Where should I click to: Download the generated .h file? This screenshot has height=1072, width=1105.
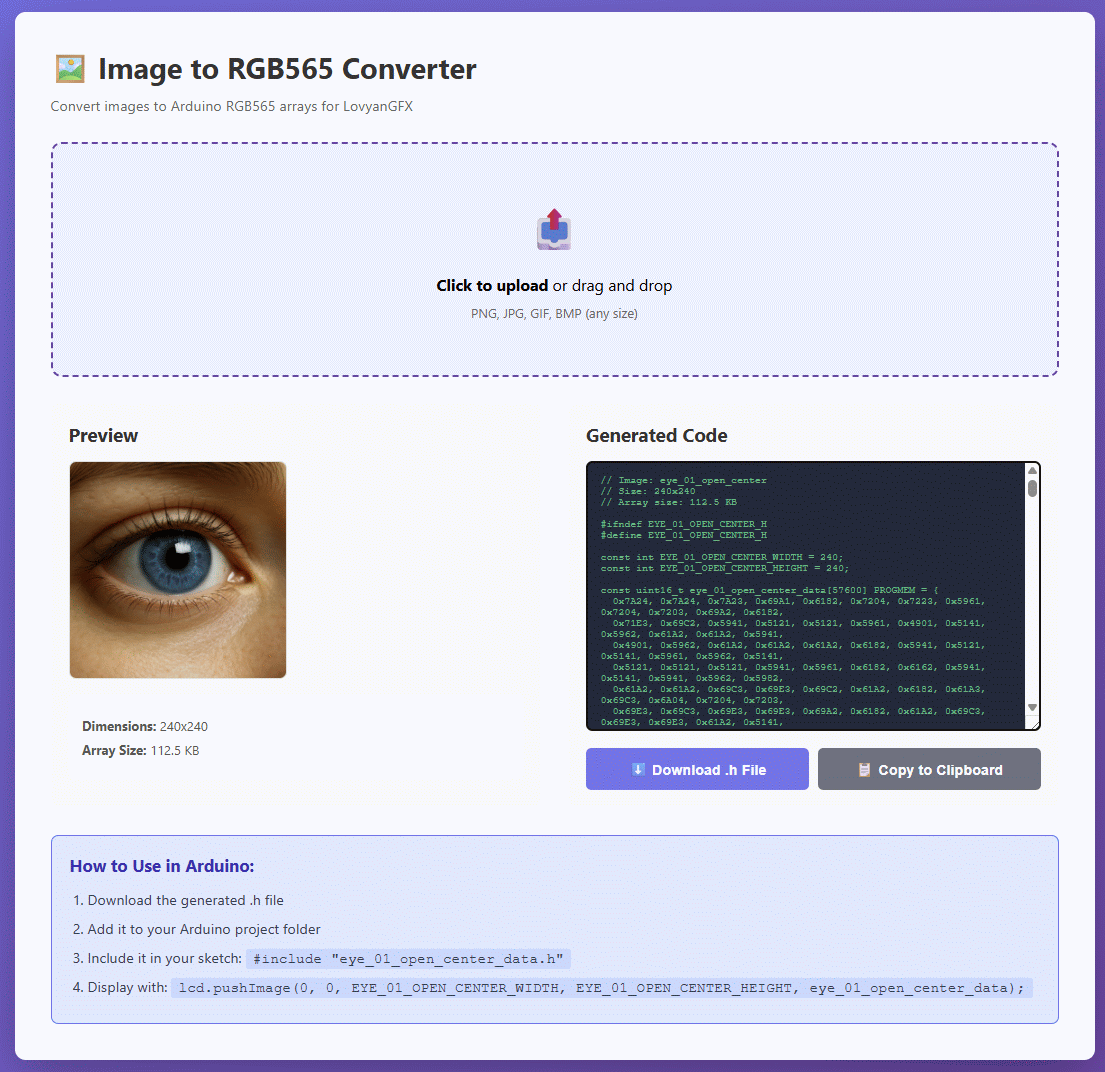pyautogui.click(x=697, y=770)
